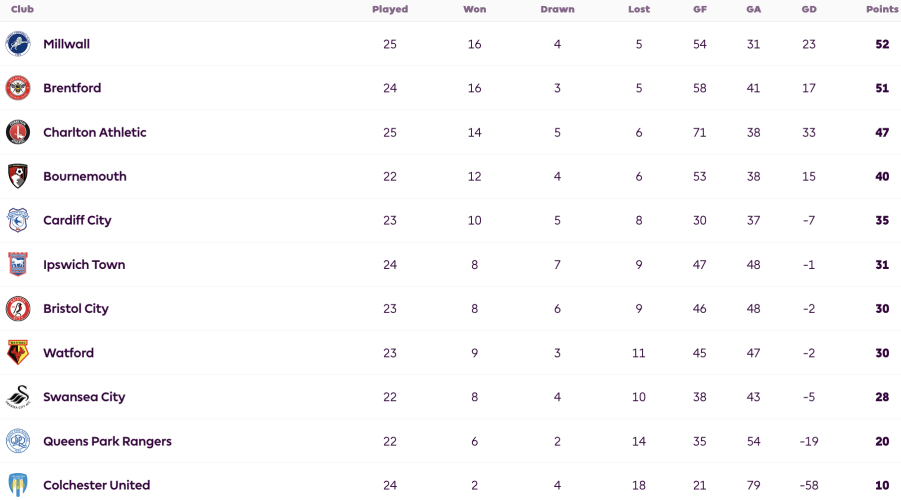Click the Bristol City robin crest
Viewport: 901px width, 500px height.
[x=18, y=309]
